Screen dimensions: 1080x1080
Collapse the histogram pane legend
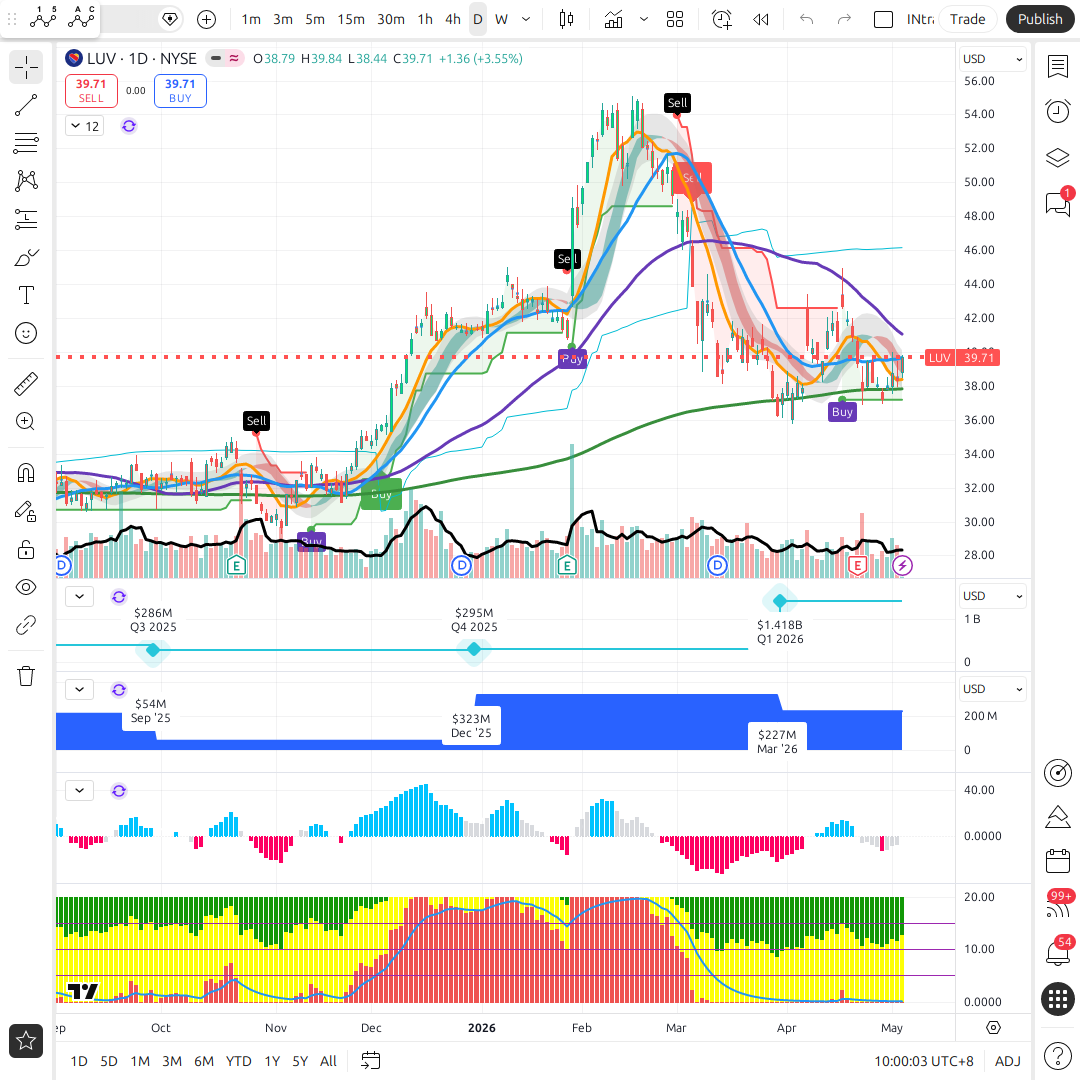click(80, 791)
